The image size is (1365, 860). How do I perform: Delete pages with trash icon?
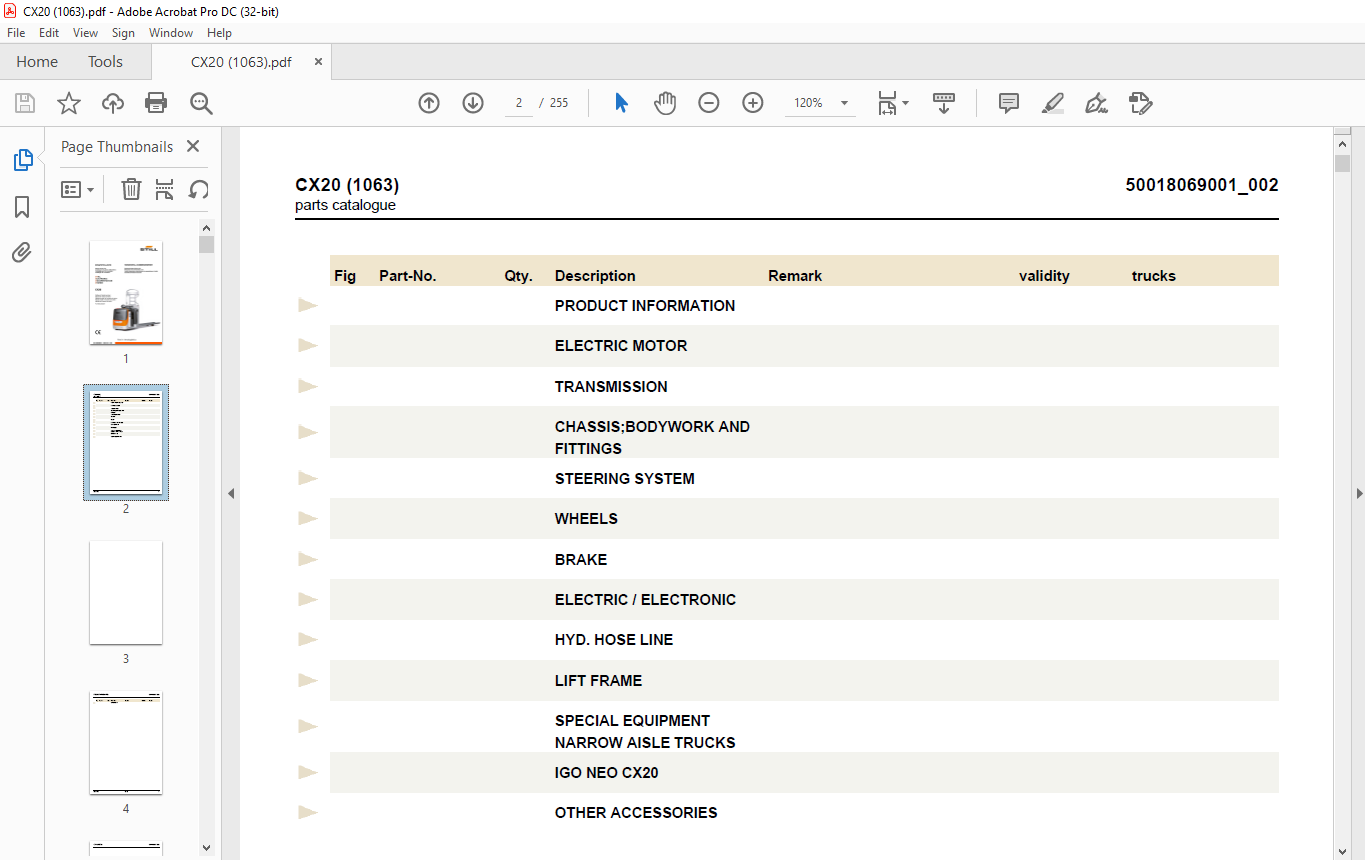point(131,189)
